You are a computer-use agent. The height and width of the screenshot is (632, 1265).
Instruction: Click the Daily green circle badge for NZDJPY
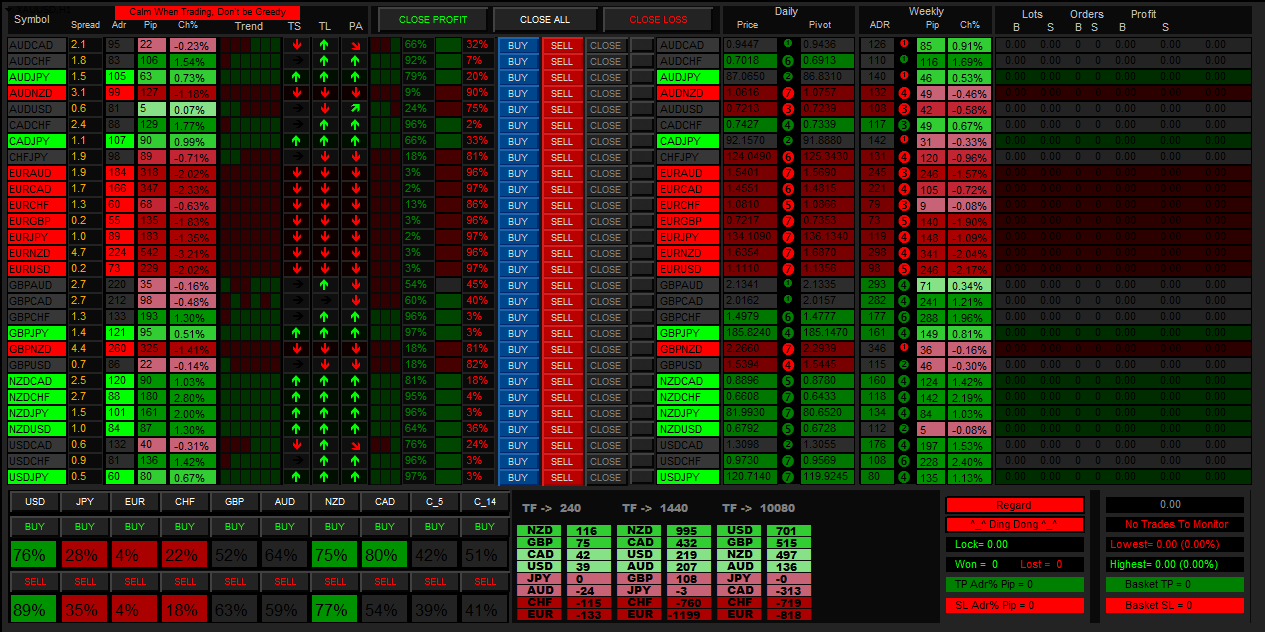[x=788, y=413]
